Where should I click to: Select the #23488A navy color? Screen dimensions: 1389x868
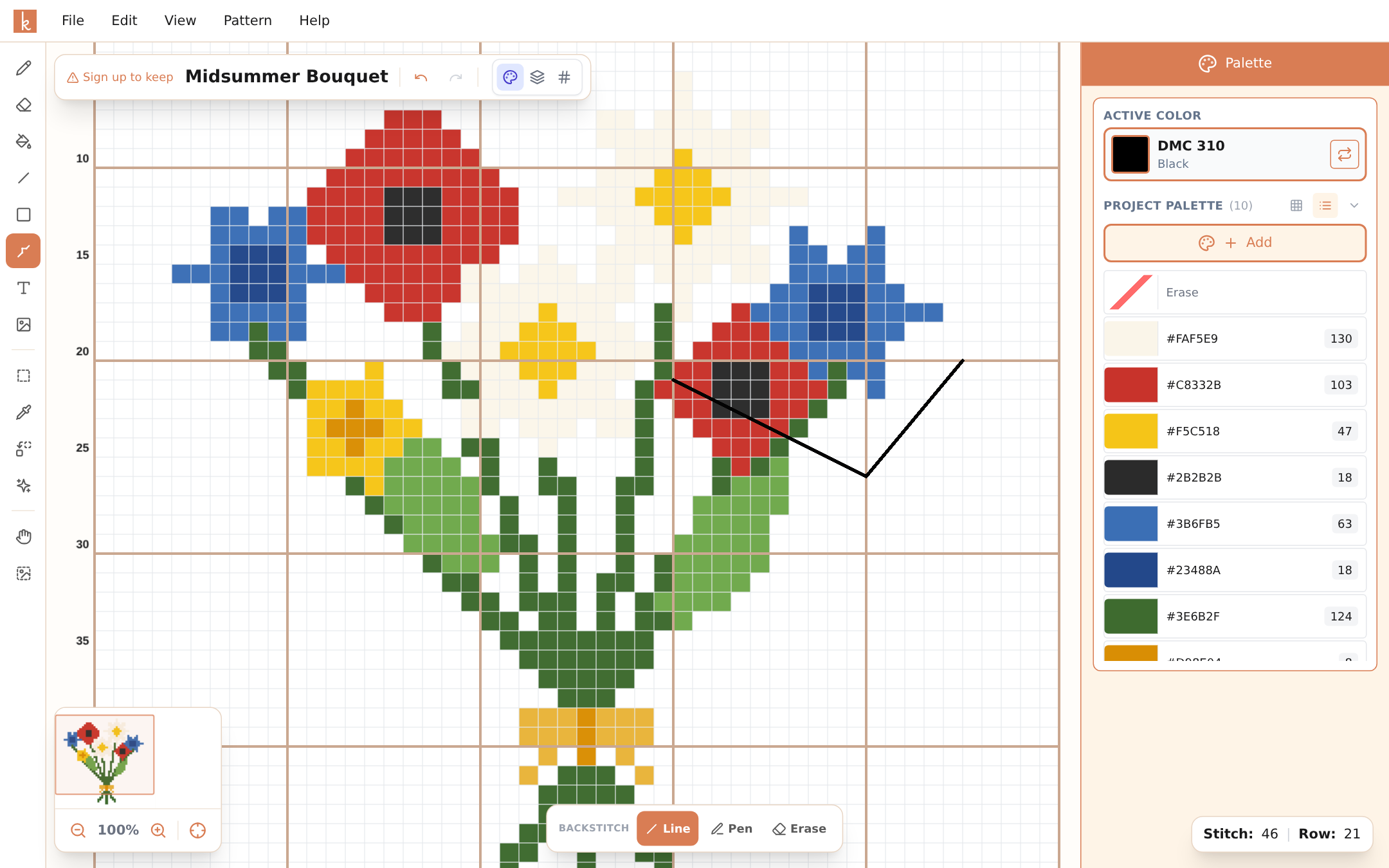click(x=1235, y=570)
